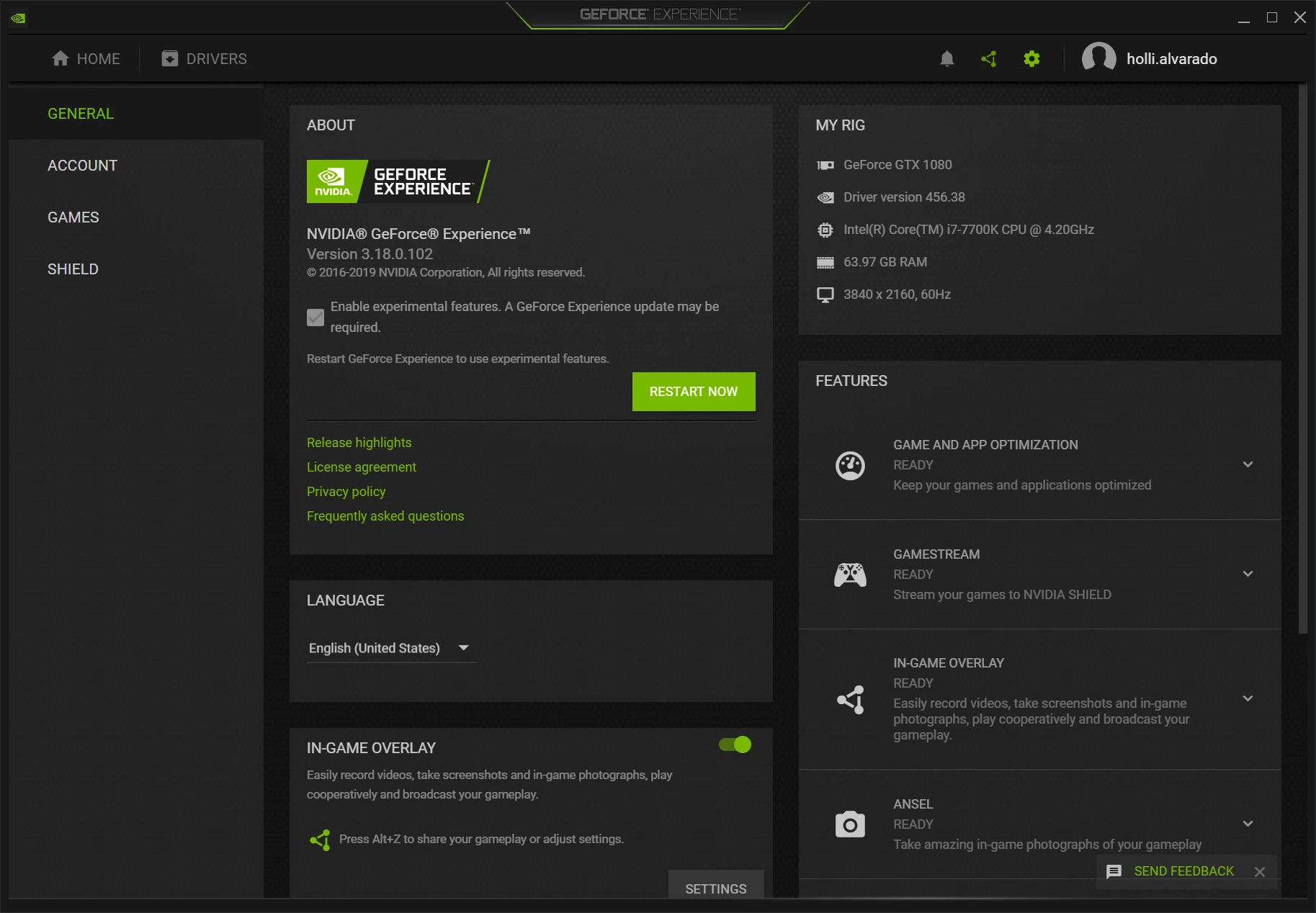Click the share icon beside Press Alt+Z text
The height and width of the screenshot is (913, 1316).
coord(320,840)
